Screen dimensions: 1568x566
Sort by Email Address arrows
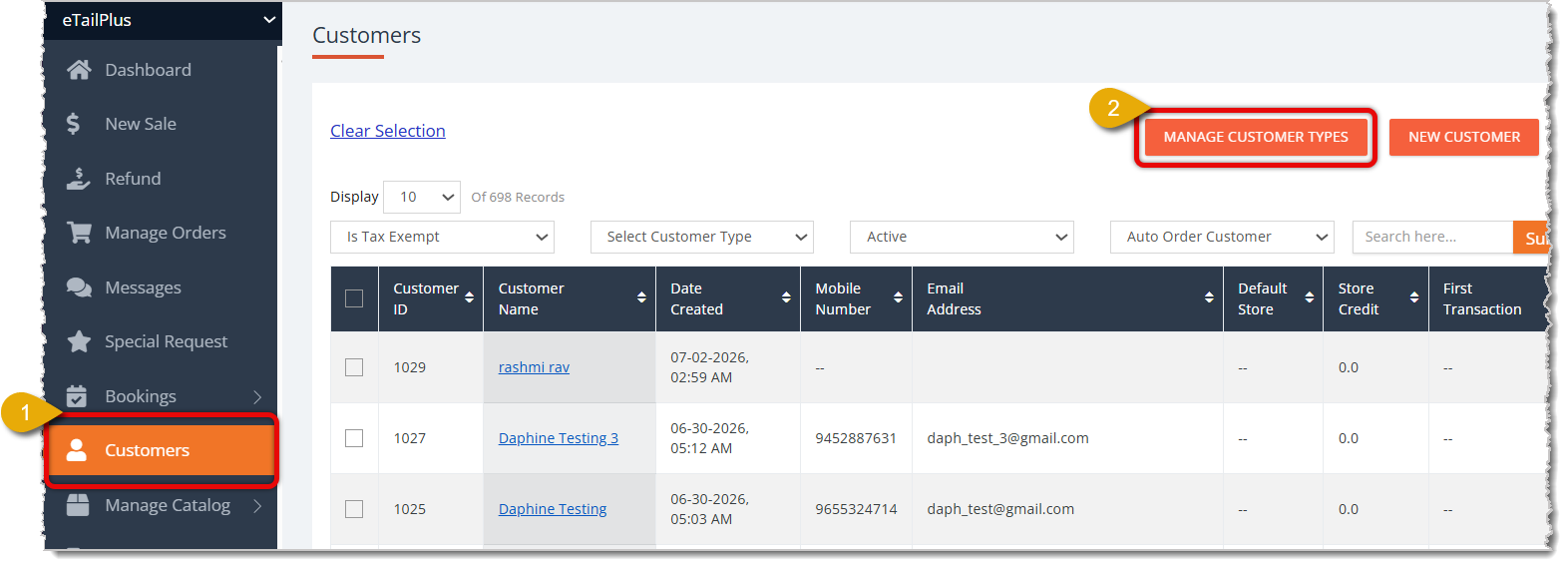[x=1209, y=297]
